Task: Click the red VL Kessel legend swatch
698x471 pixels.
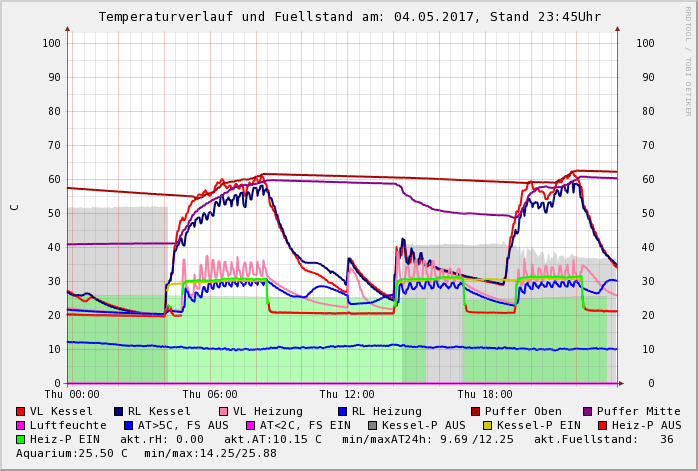Action: coord(20,411)
